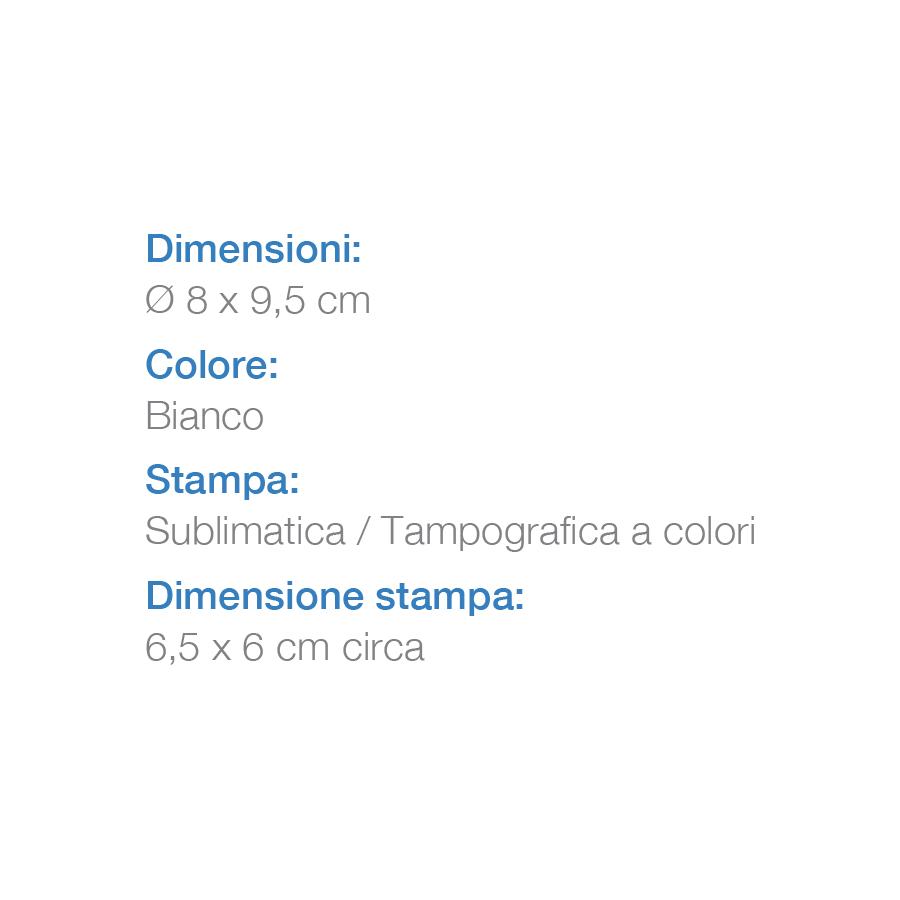Screen dimensions: 900x900
Task: Click the word "Sublimatica"
Action: pos(245,531)
